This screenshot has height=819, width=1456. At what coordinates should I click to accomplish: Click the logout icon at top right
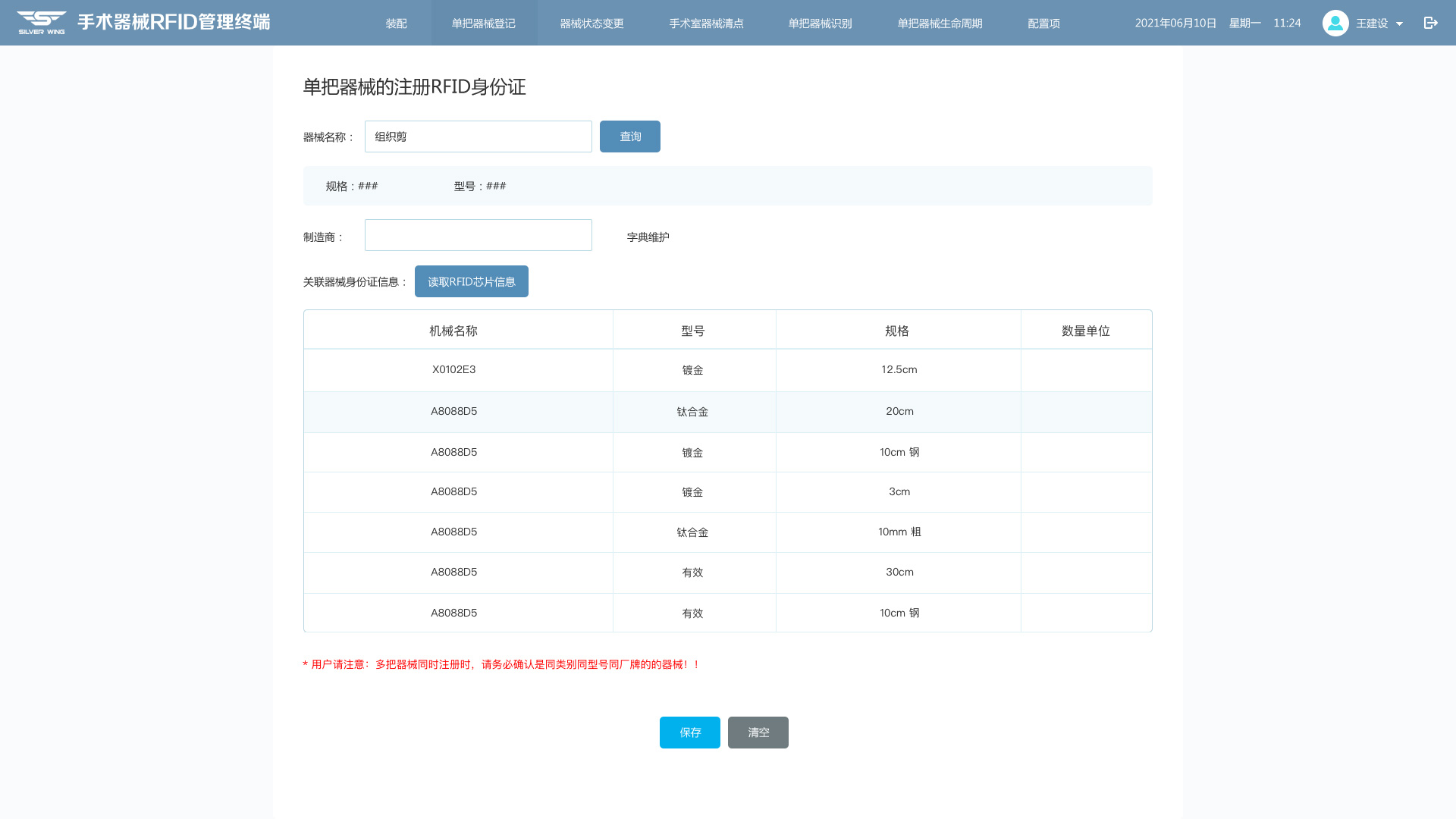[x=1430, y=23]
